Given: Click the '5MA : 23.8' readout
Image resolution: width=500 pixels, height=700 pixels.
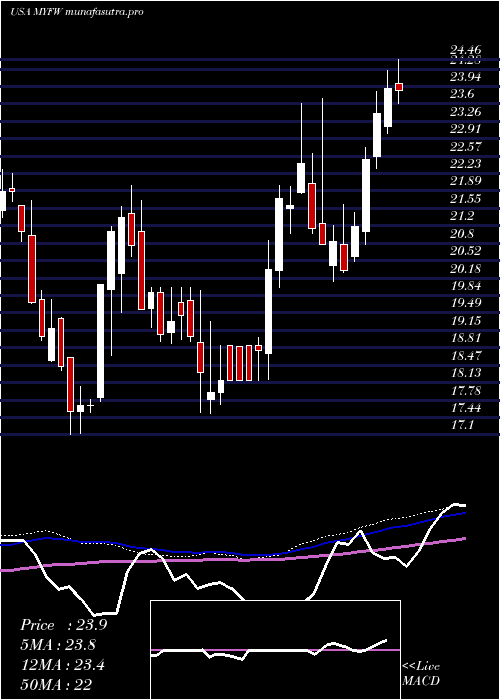Looking at the screenshot, I should point(58,645).
